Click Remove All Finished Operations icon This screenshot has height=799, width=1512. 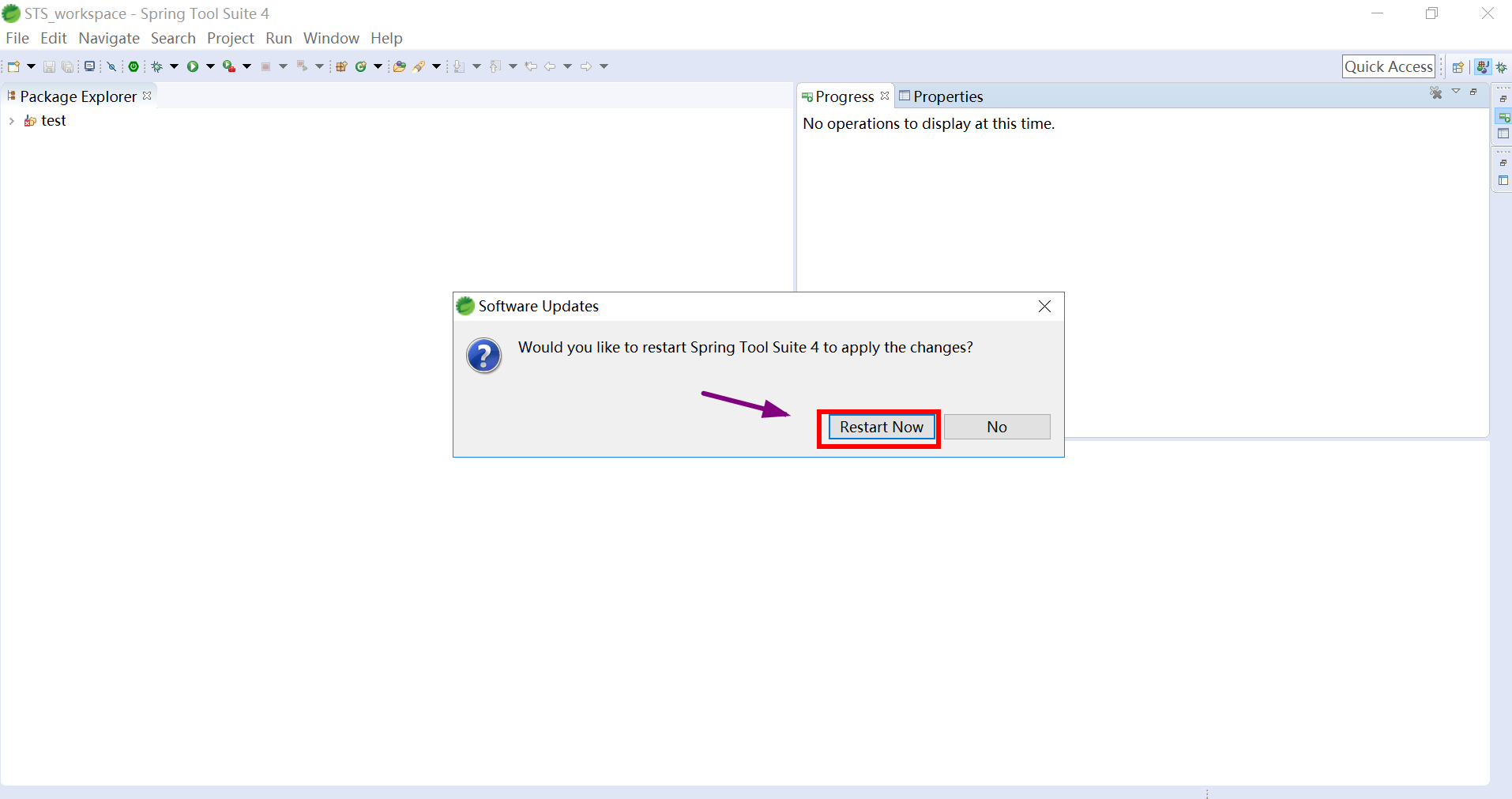pyautogui.click(x=1435, y=93)
